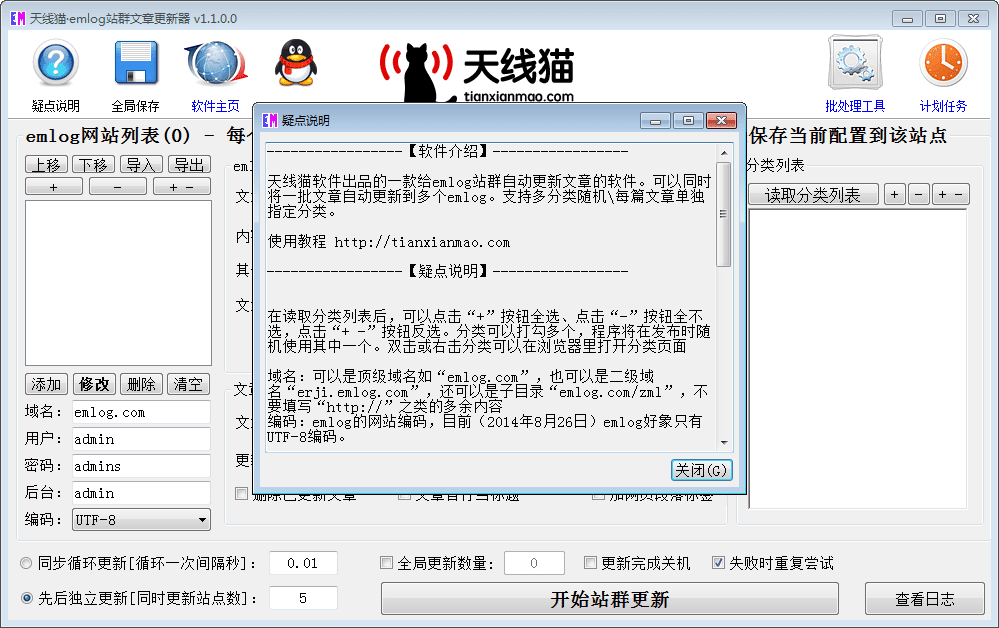Minimize the main 天线猫 window
The width and height of the screenshot is (999, 628).
pos(907,18)
